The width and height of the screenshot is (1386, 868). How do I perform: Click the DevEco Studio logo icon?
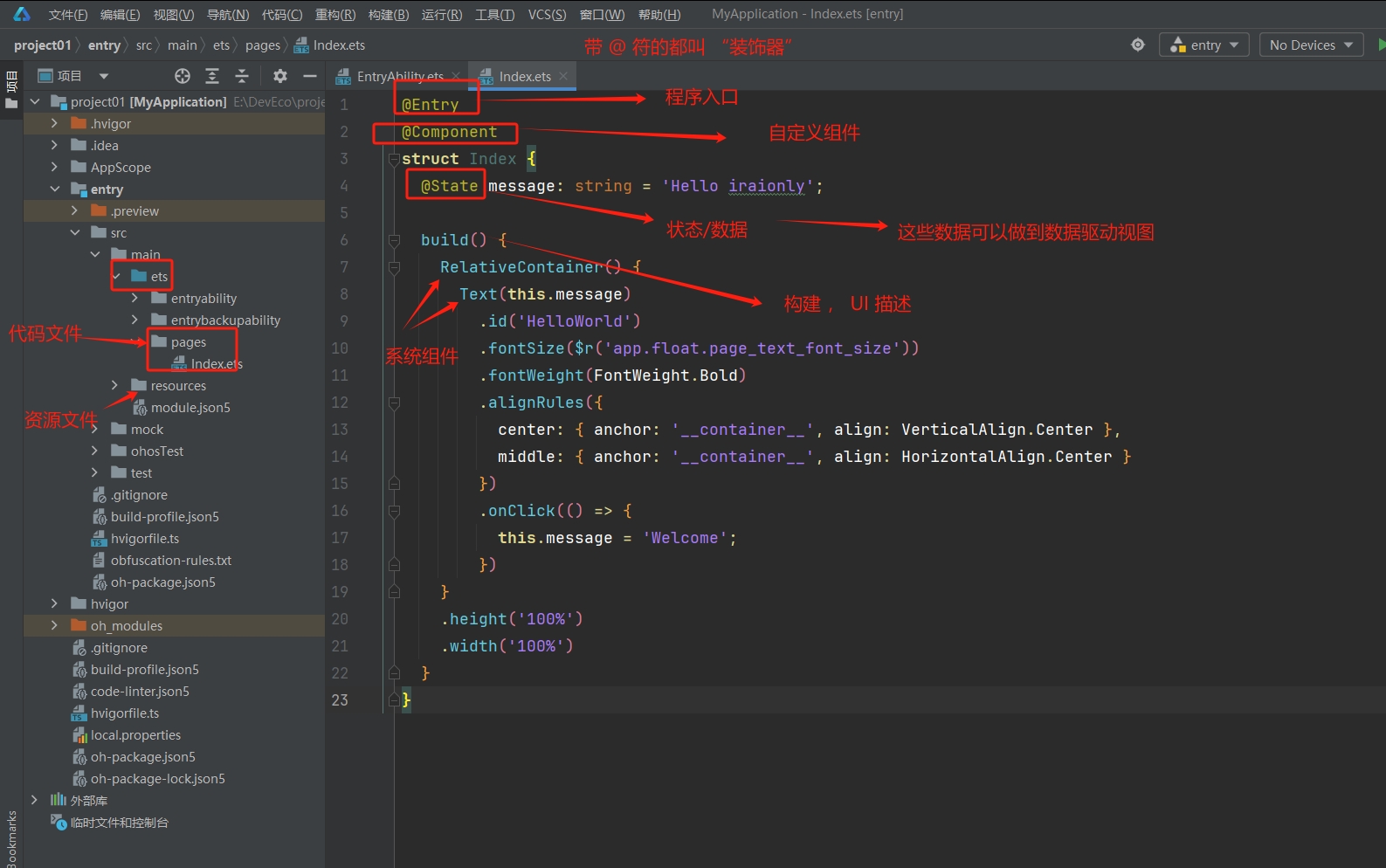(21, 14)
